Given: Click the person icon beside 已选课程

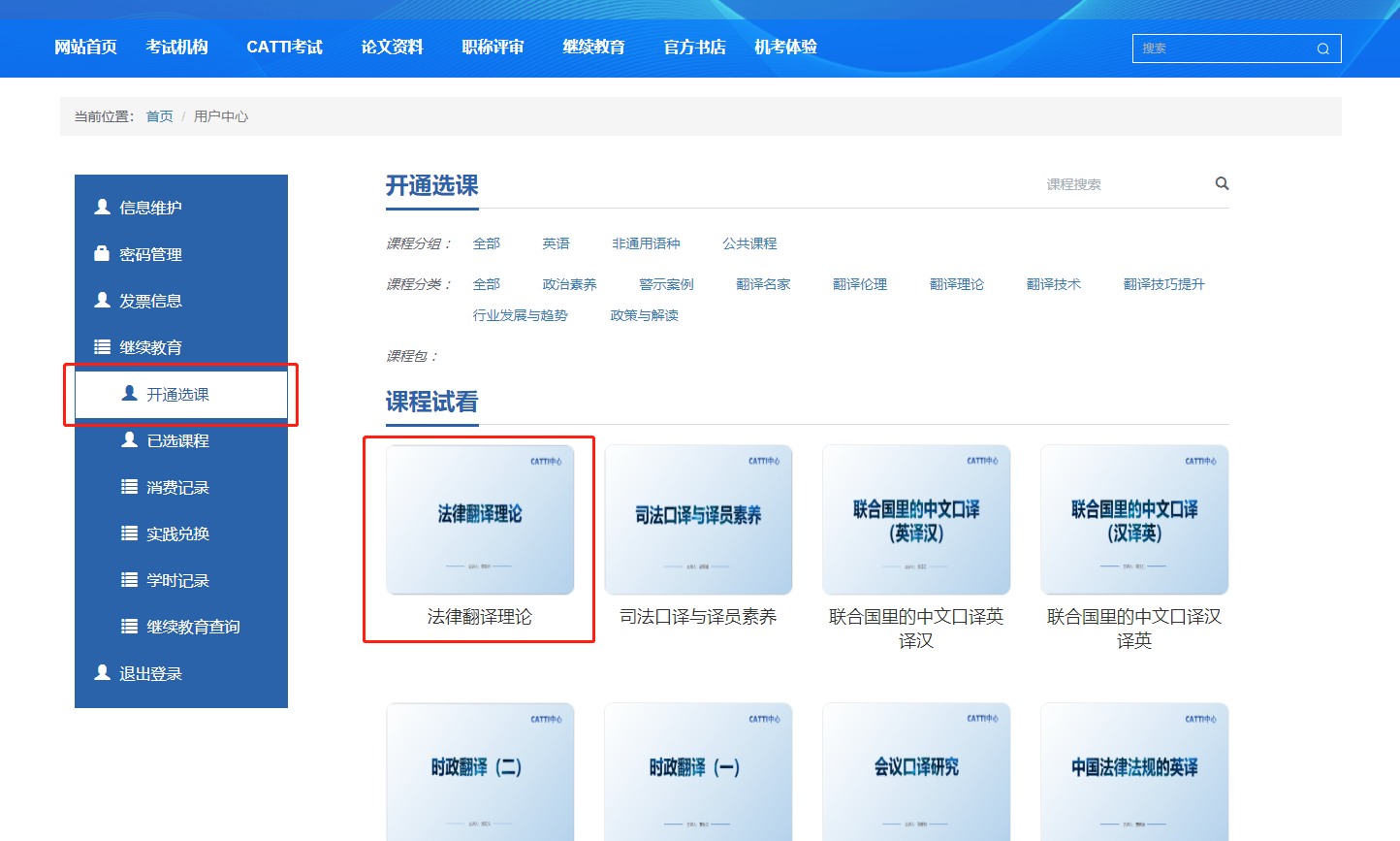Looking at the screenshot, I should (129, 440).
